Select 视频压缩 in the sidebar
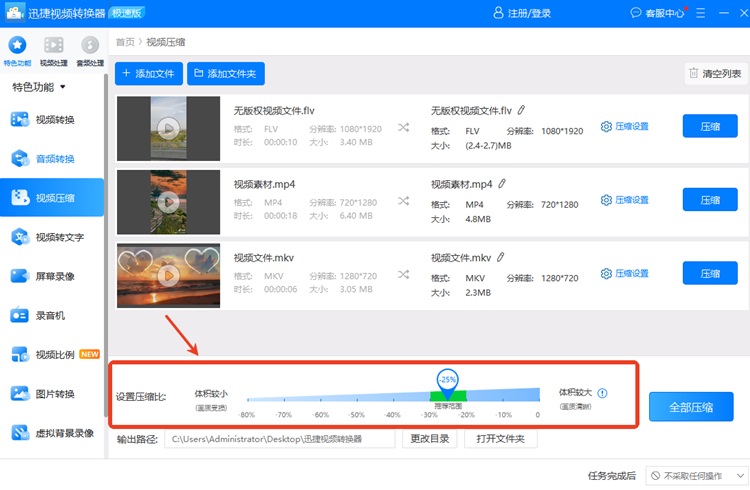Image resolution: width=750 pixels, height=490 pixels. coord(52,198)
